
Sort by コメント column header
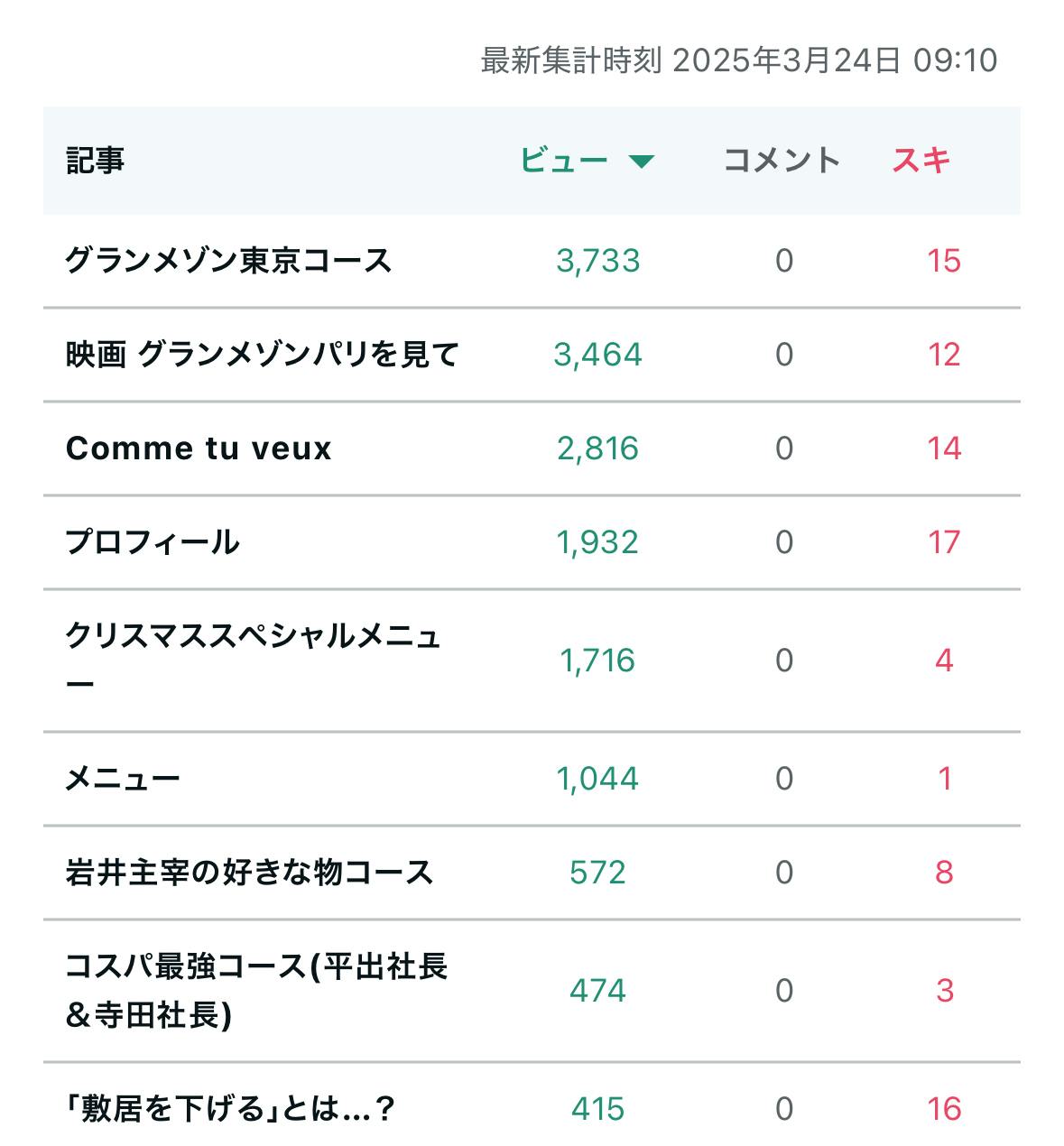782,161
